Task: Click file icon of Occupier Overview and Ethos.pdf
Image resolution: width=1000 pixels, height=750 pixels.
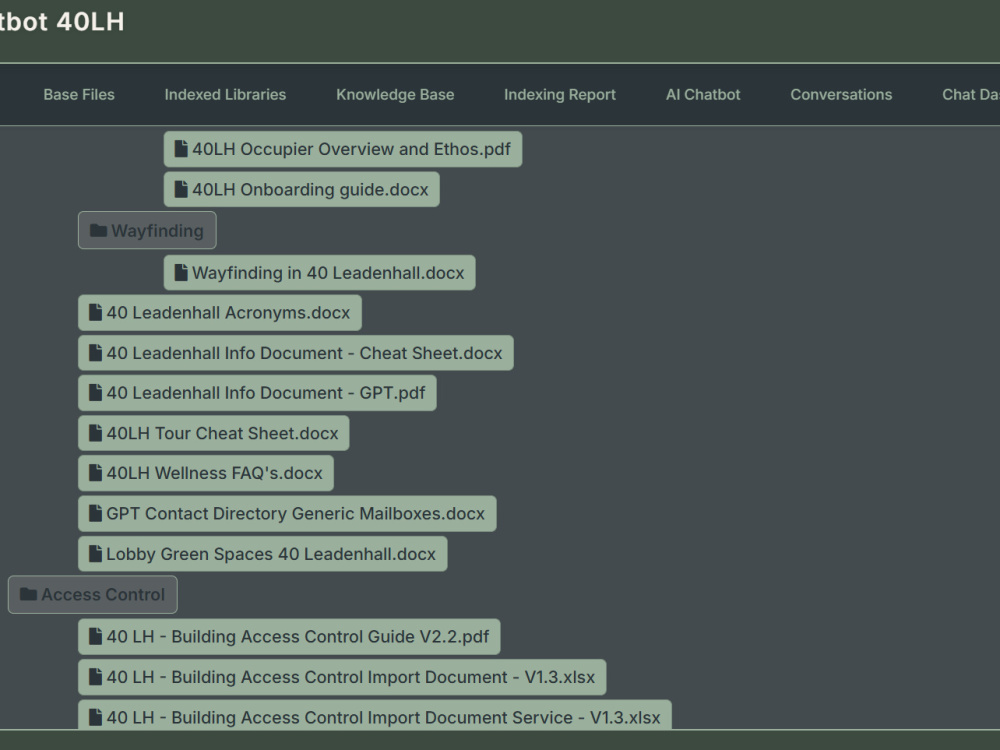Action: (181, 149)
